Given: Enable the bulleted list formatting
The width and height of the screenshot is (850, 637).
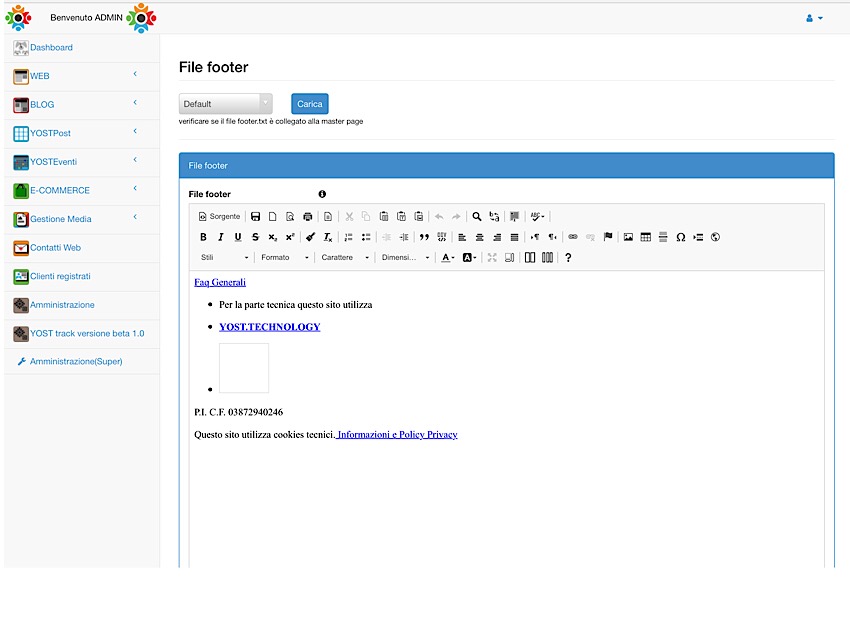Looking at the screenshot, I should click(368, 236).
